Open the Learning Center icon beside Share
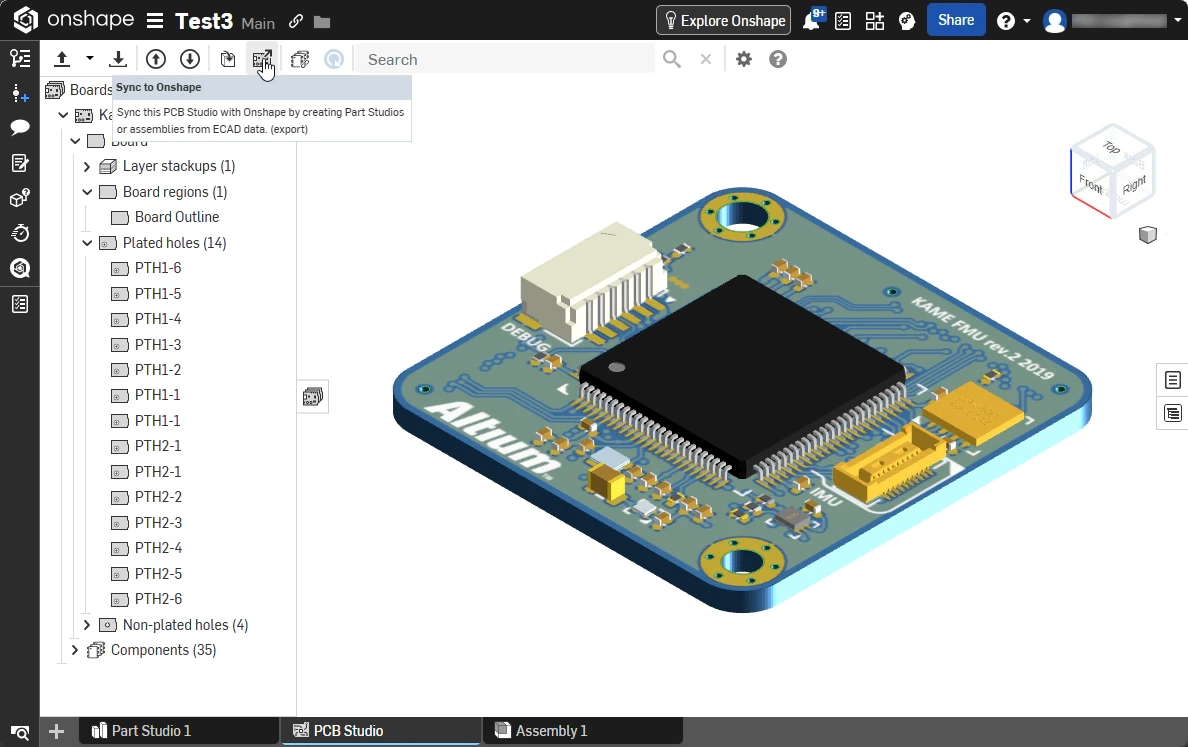 coord(907,20)
